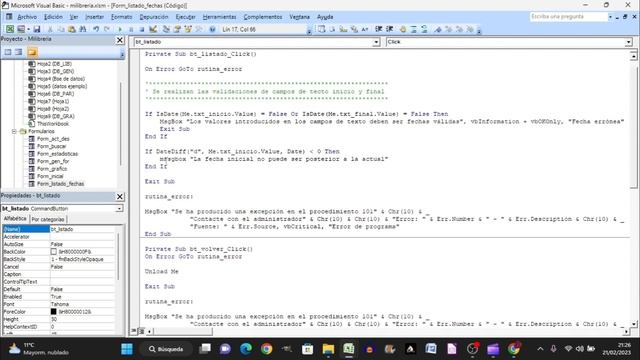640x360 pixels.
Task: Select ThisWorkbook in project tree
Action: [53, 124]
